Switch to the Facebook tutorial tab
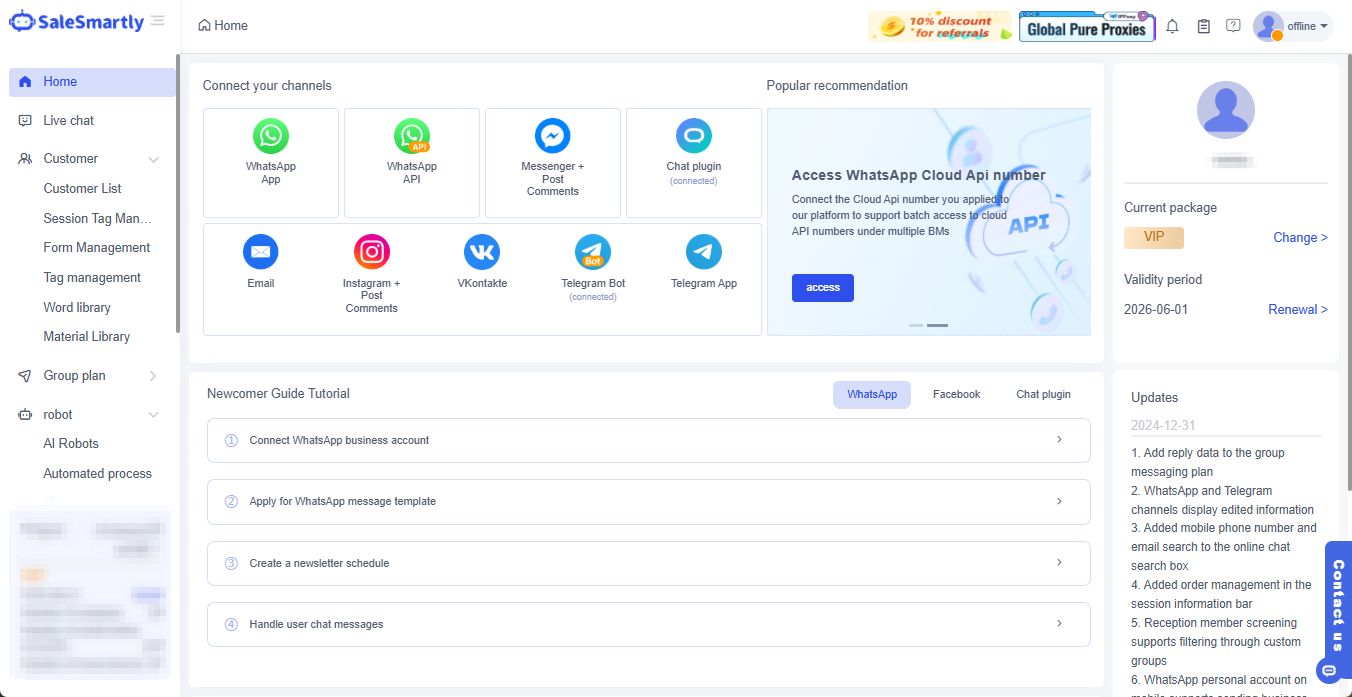Image resolution: width=1352 pixels, height=697 pixels. (956, 395)
